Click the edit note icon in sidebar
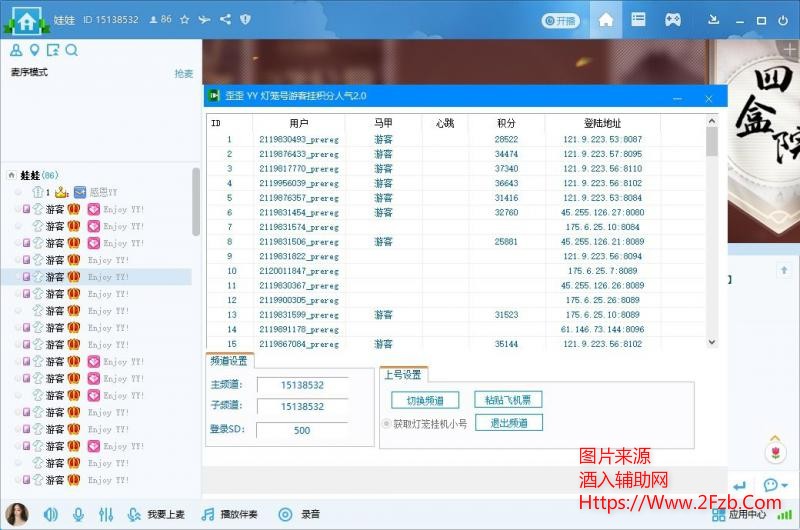 tap(53, 50)
